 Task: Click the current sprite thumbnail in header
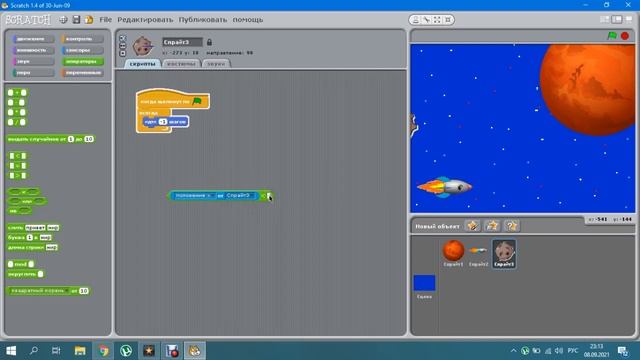143,46
